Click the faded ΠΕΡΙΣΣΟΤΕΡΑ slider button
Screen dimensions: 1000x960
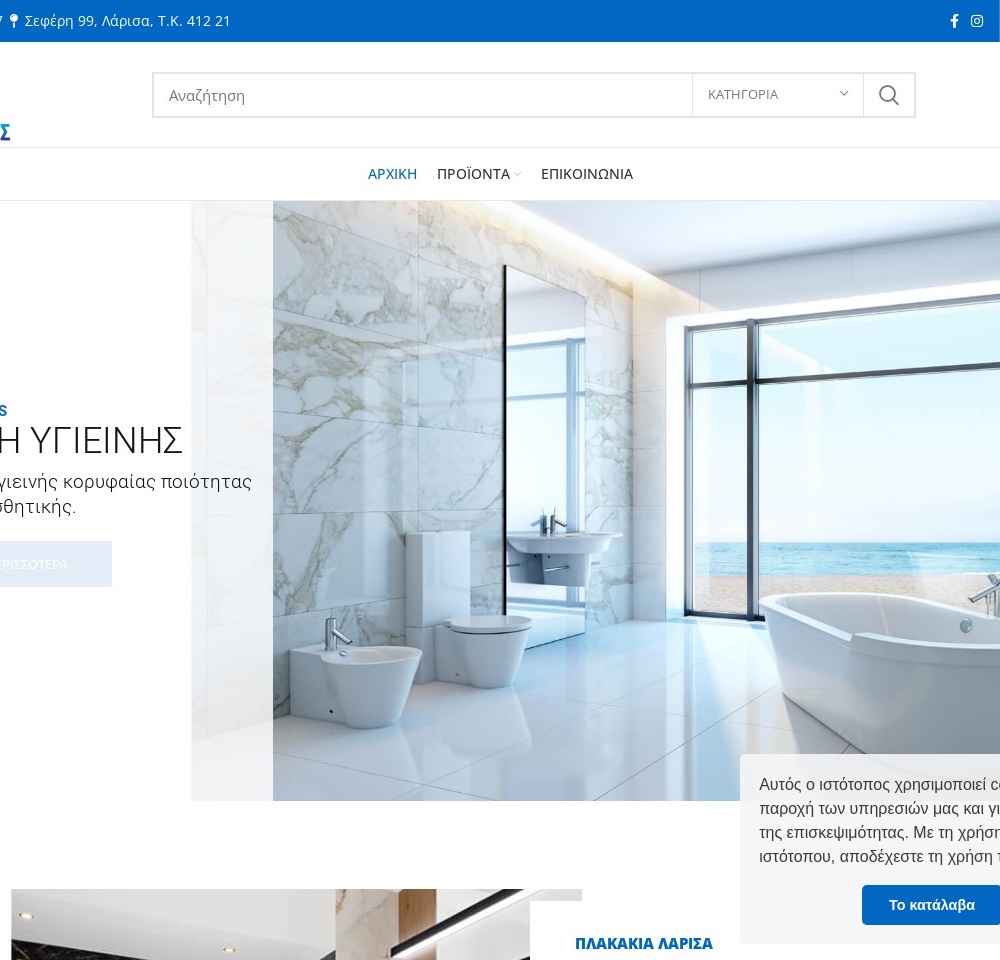(54, 564)
